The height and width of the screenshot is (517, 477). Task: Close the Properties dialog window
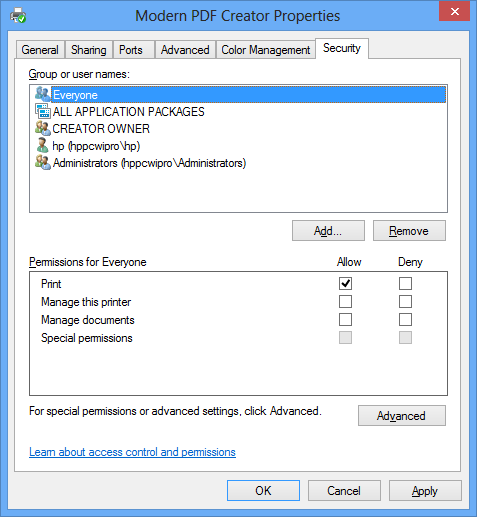pyautogui.click(x=454, y=12)
